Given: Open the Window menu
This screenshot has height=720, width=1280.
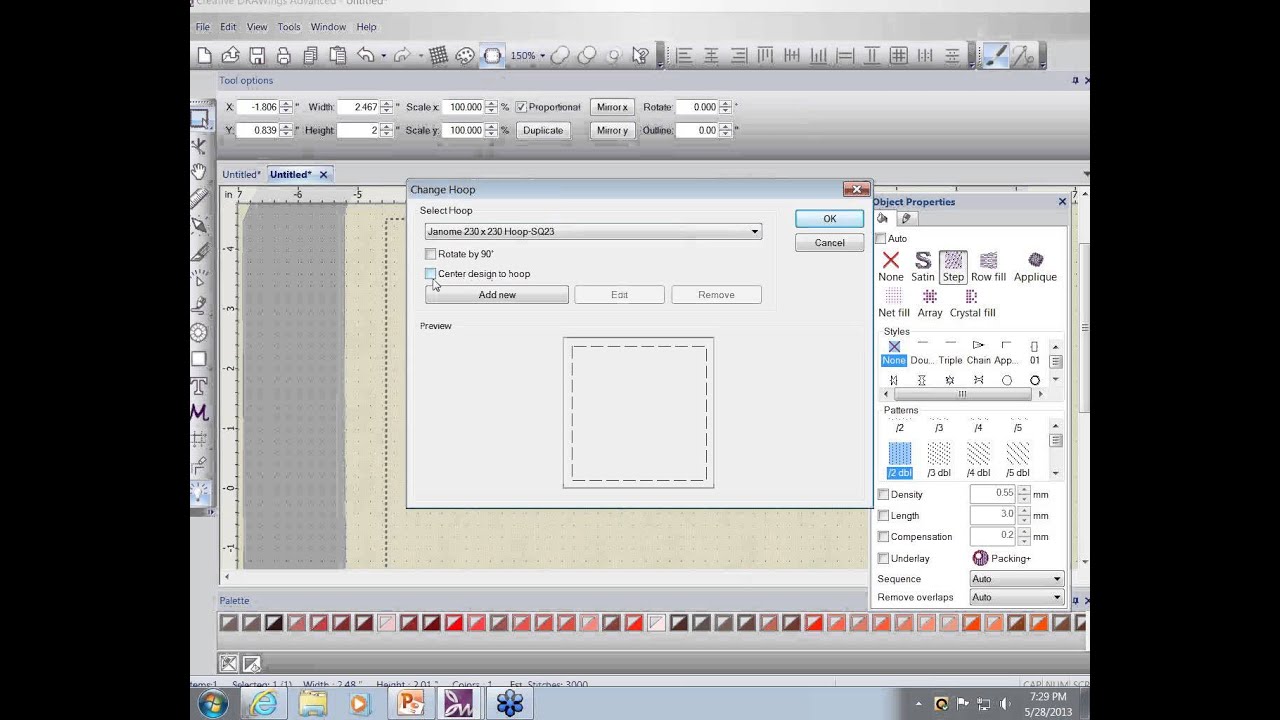Looking at the screenshot, I should tap(328, 27).
